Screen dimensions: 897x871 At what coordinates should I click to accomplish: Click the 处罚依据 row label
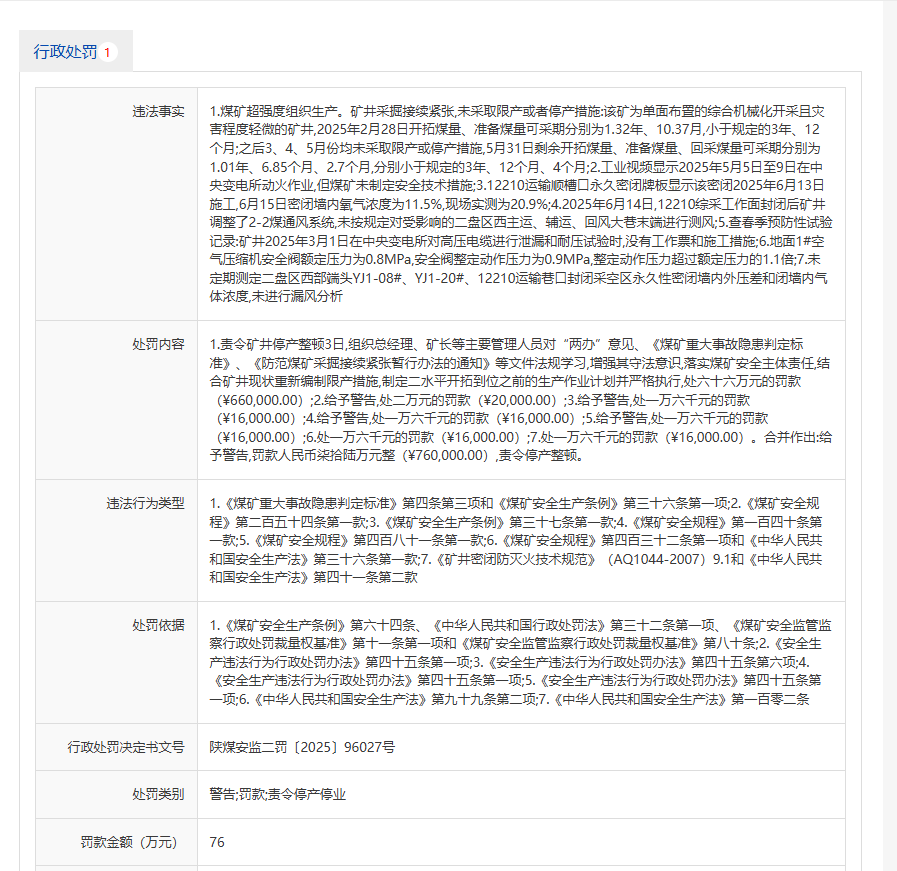click(158, 625)
